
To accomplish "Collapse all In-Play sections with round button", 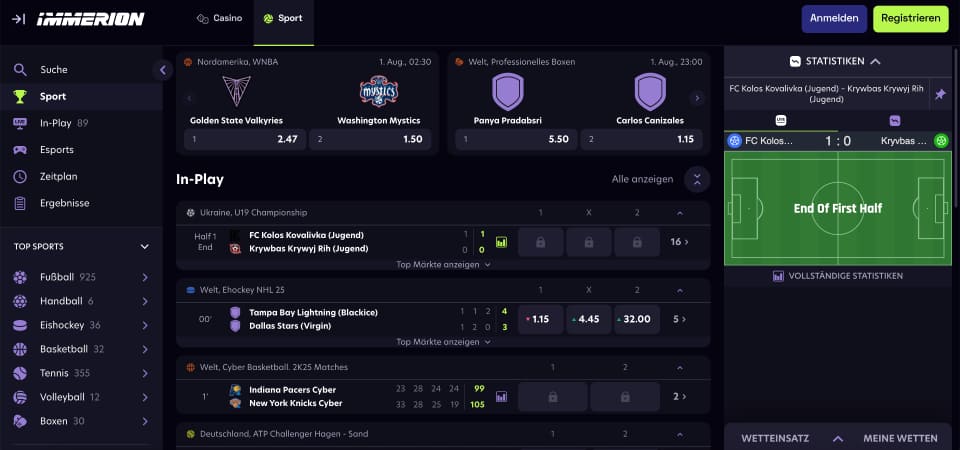I will pyautogui.click(x=697, y=179).
